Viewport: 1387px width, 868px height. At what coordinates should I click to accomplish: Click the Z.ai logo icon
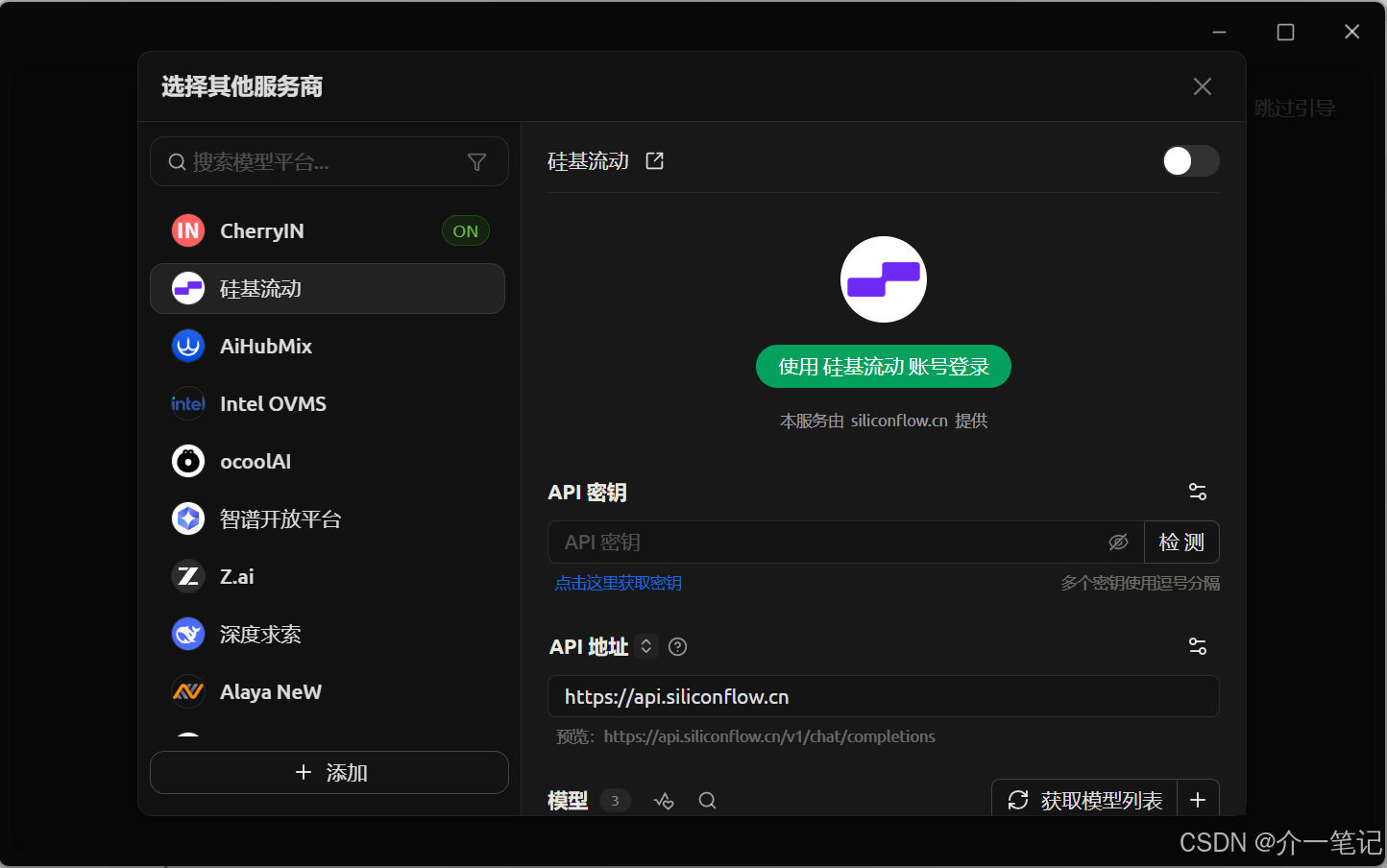188,576
